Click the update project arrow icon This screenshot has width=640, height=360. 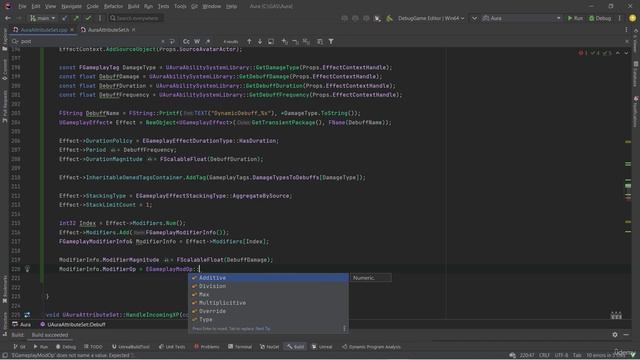(64, 18)
